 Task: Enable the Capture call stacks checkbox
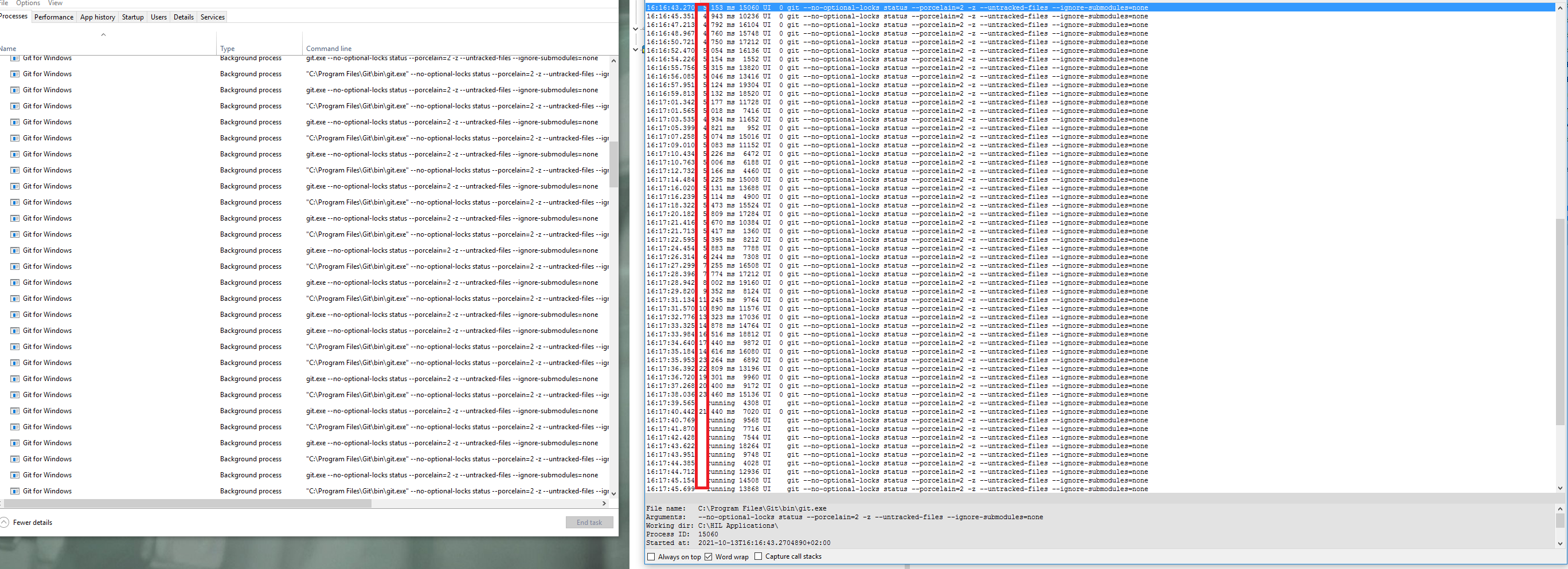(x=758, y=556)
